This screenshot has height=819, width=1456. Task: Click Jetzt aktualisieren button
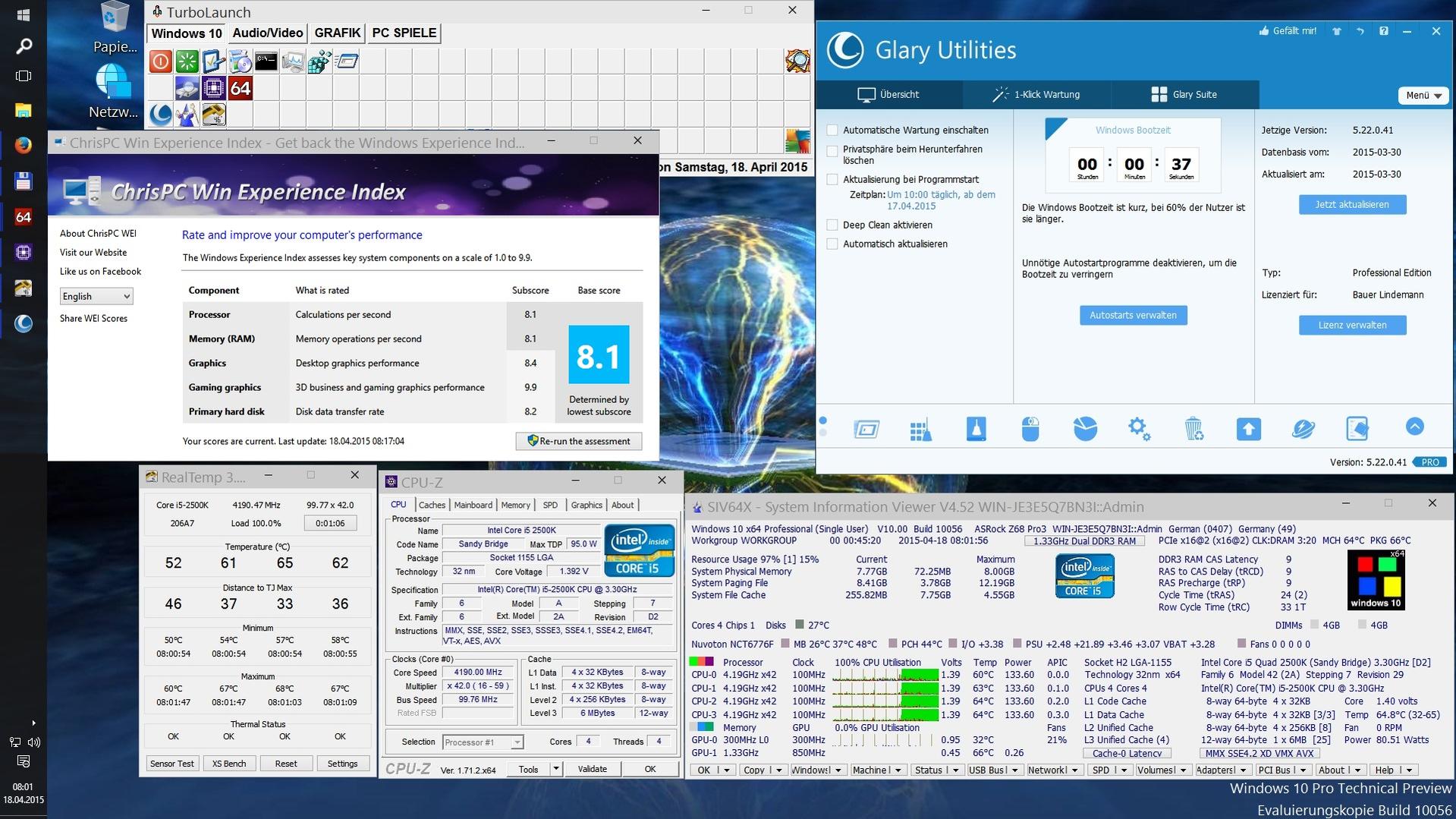click(1352, 205)
